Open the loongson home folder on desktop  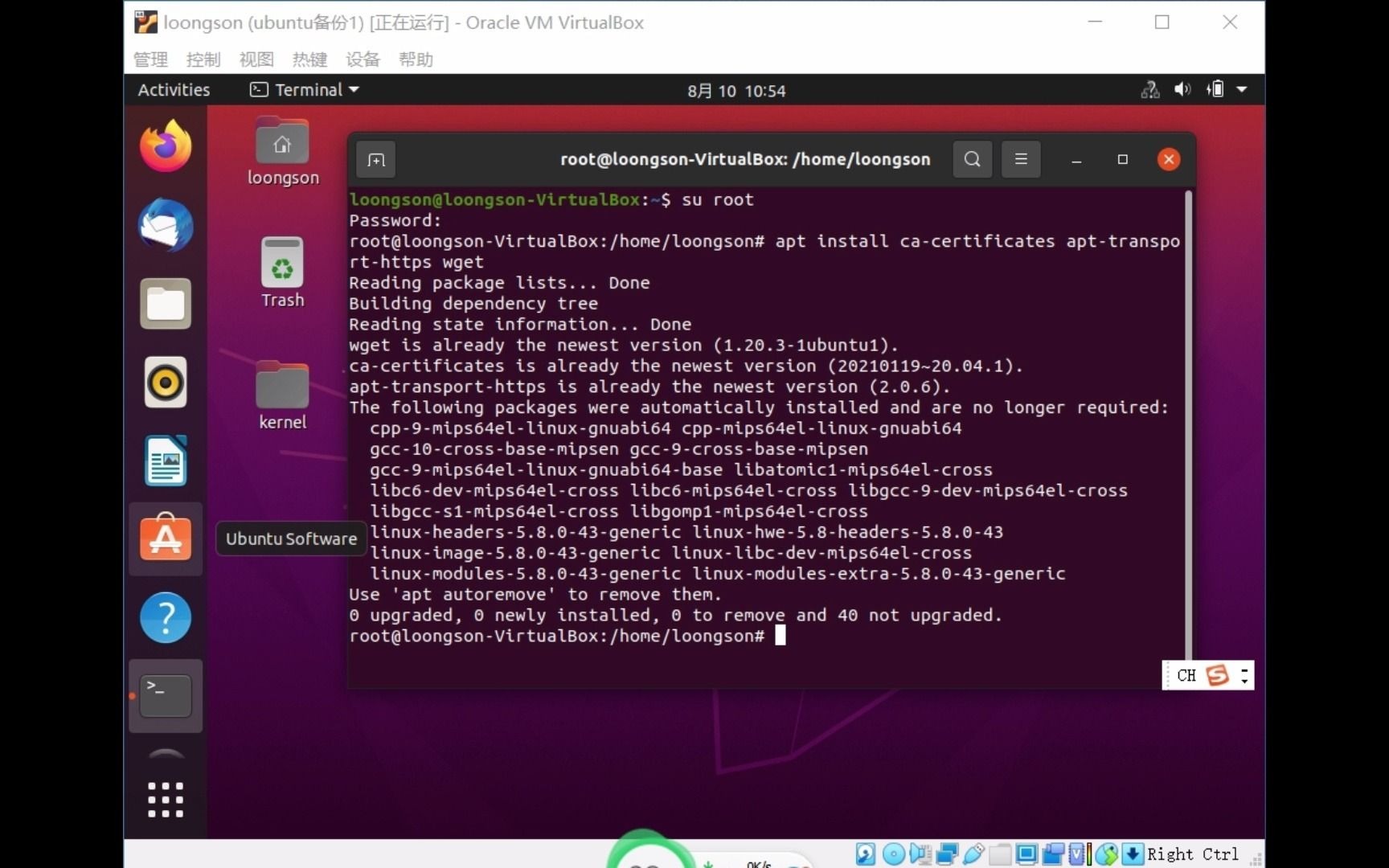click(282, 152)
